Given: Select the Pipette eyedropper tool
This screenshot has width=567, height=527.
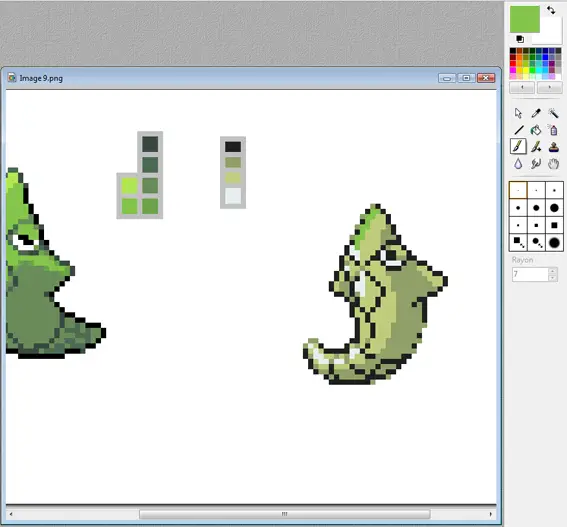Looking at the screenshot, I should [x=536, y=113].
